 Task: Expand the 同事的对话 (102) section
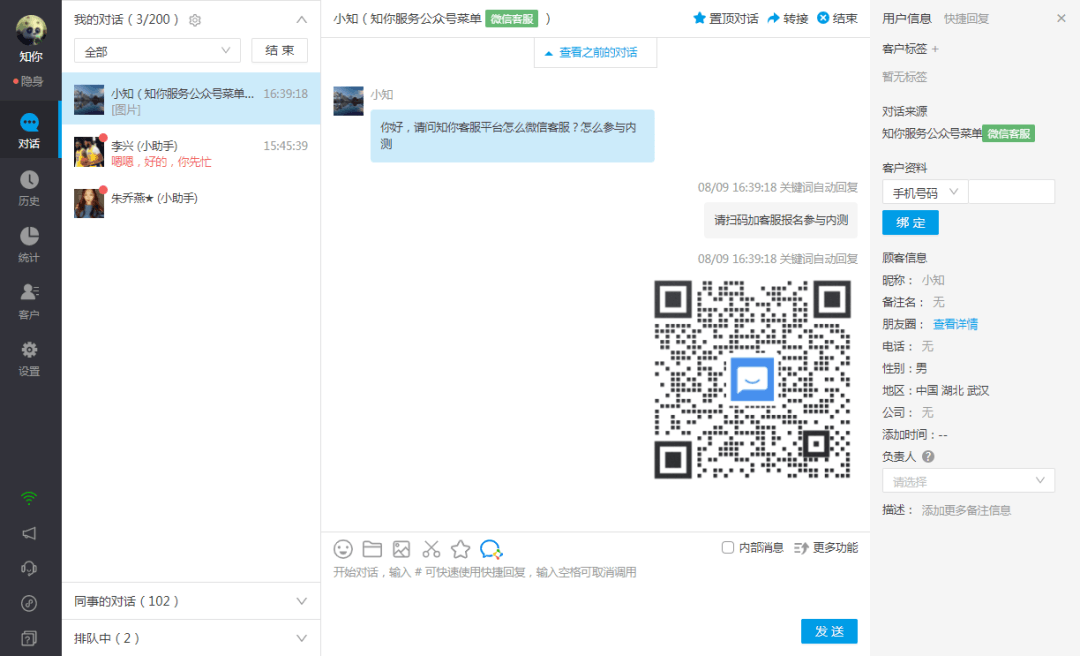191,601
